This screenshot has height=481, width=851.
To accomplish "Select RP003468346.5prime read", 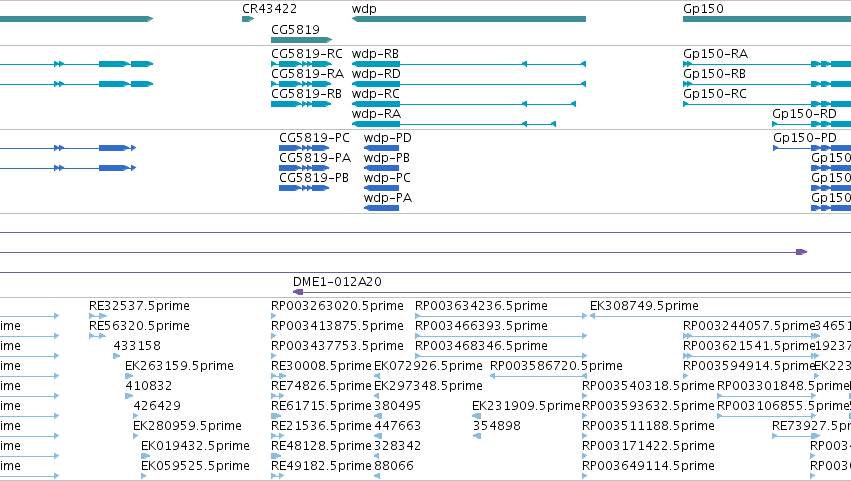I will (501, 356).
